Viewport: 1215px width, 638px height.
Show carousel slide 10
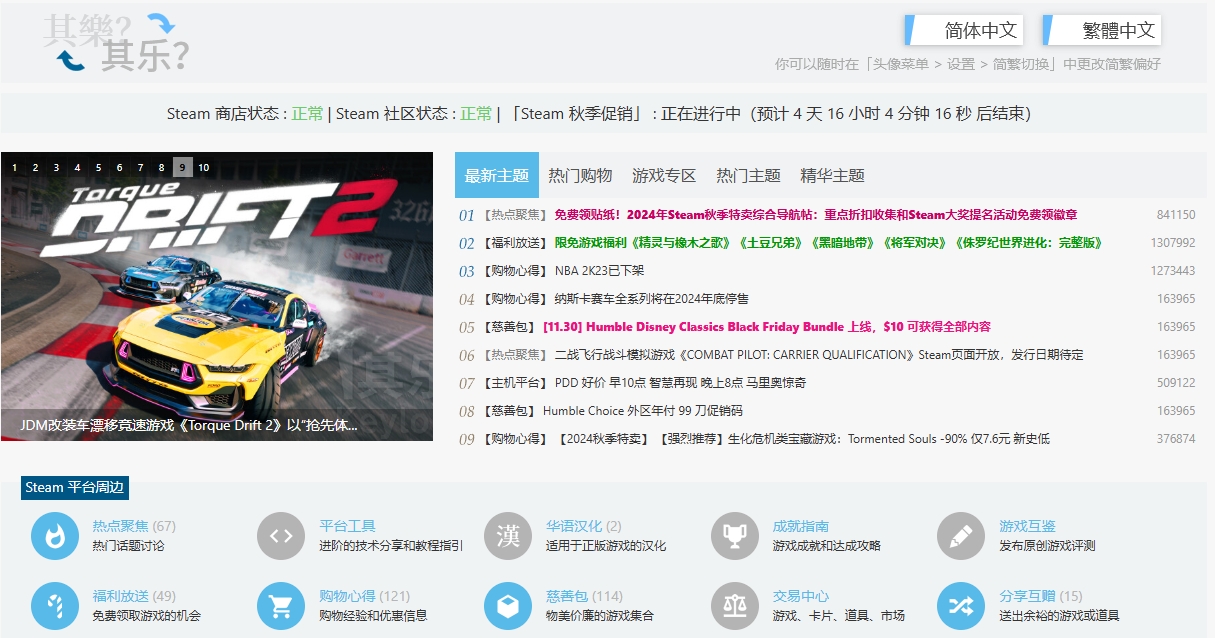[203, 167]
